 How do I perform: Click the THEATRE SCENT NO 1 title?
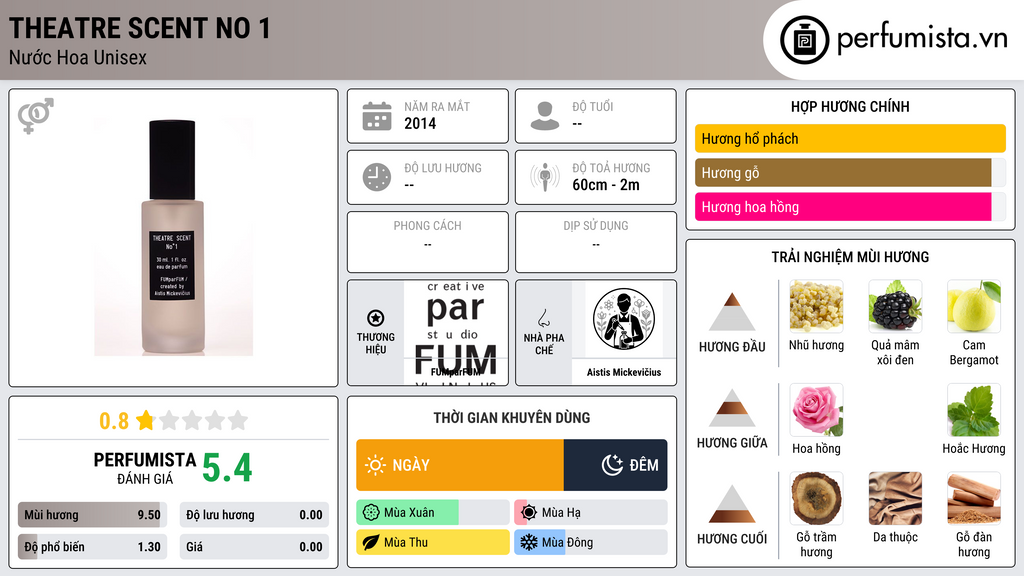[x=139, y=28]
